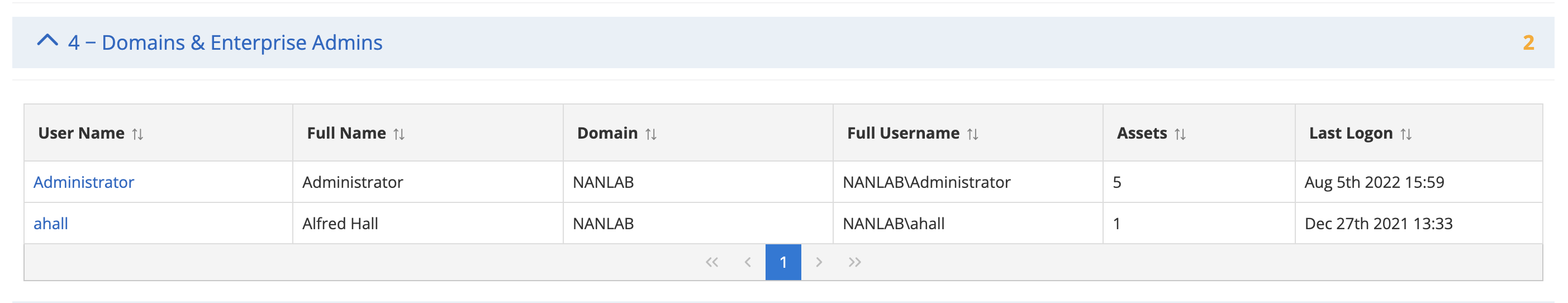Click sort icon beside Full Username
This screenshot has width=1568, height=303.
[x=972, y=134]
